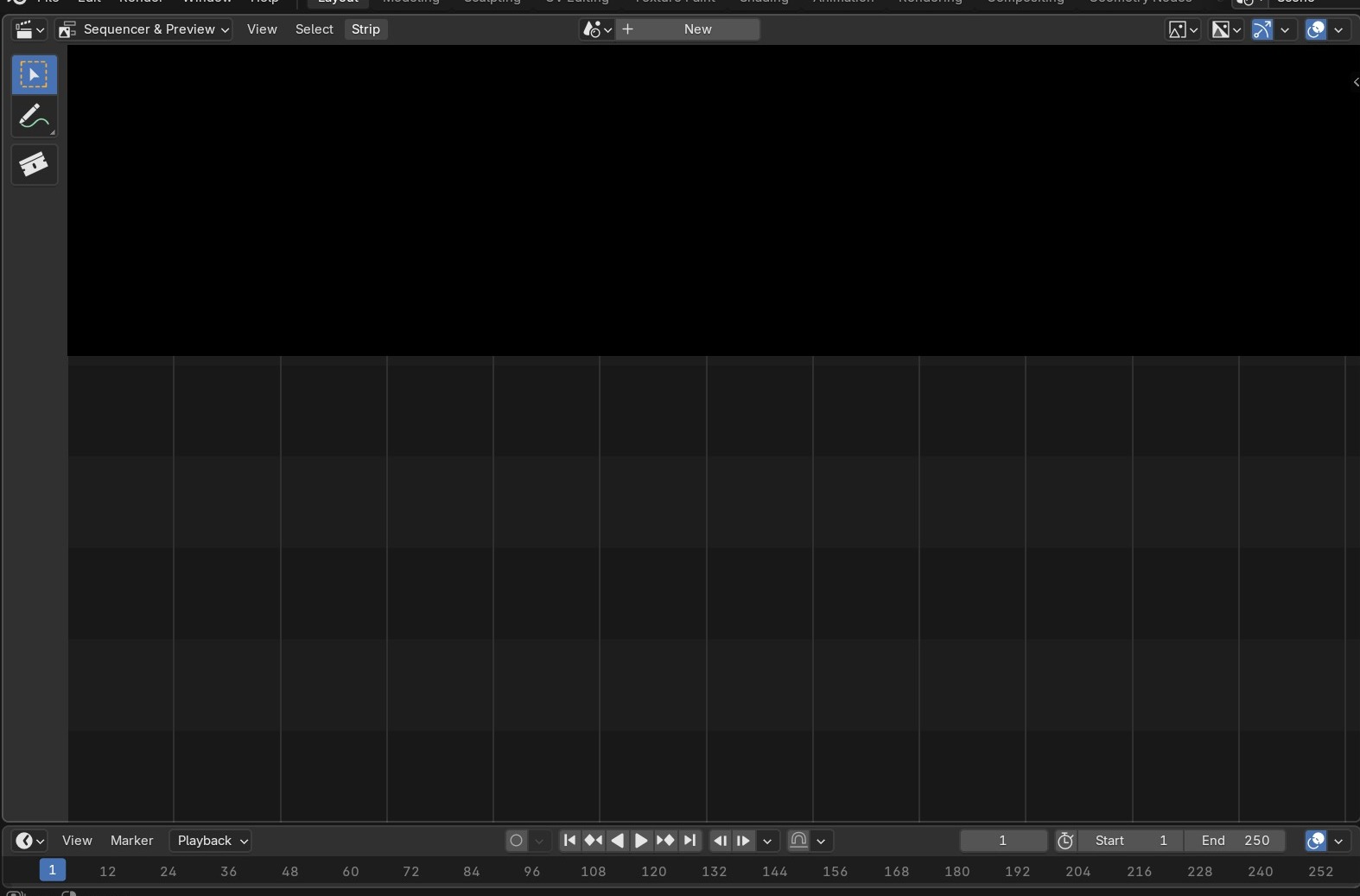Image resolution: width=1360 pixels, height=896 pixels.
Task: Toggle the sequencer gizmos button
Action: (x=1262, y=29)
